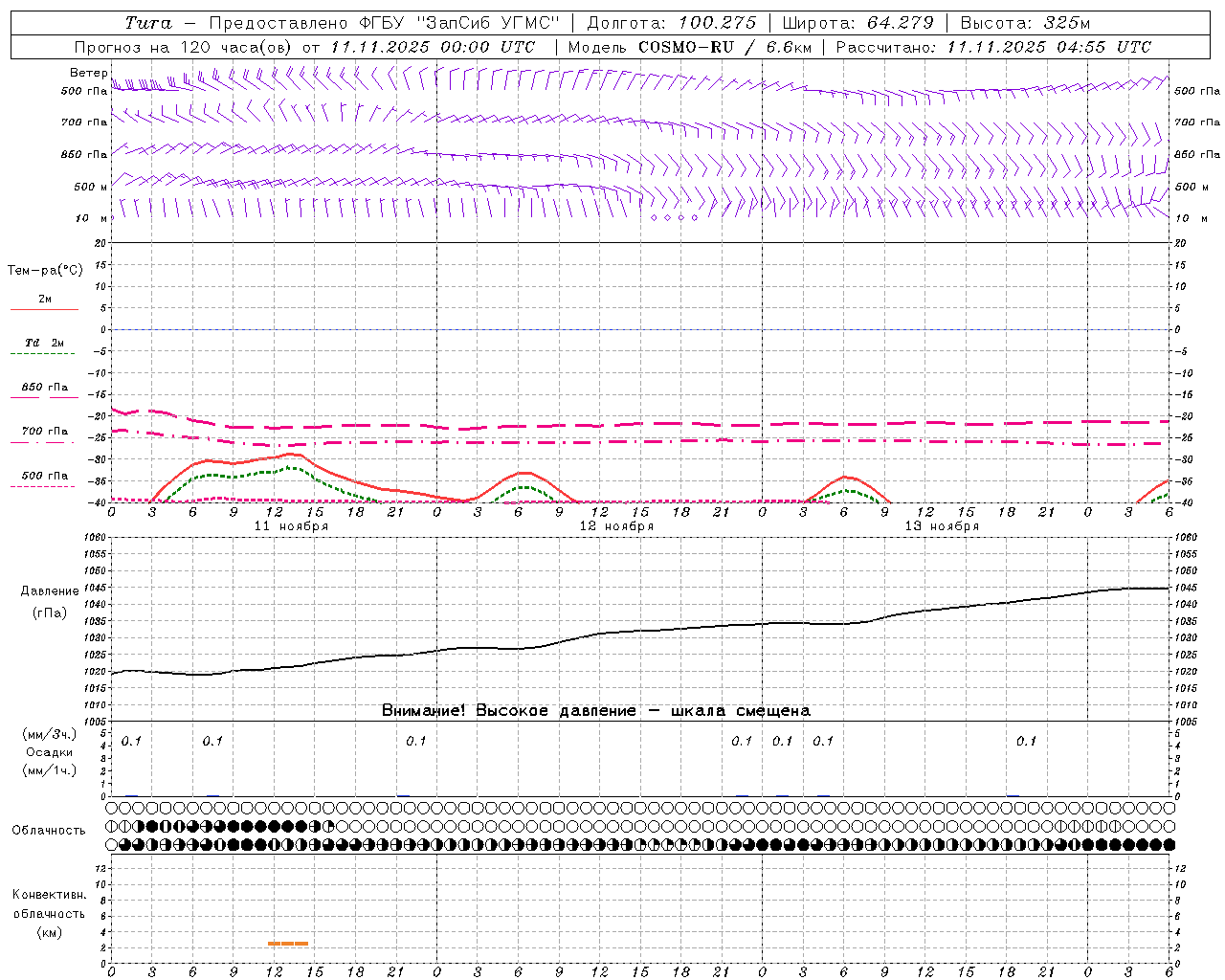Click the "850 гПа" temperature legend entry
1225x980 pixels.
click(x=45, y=388)
